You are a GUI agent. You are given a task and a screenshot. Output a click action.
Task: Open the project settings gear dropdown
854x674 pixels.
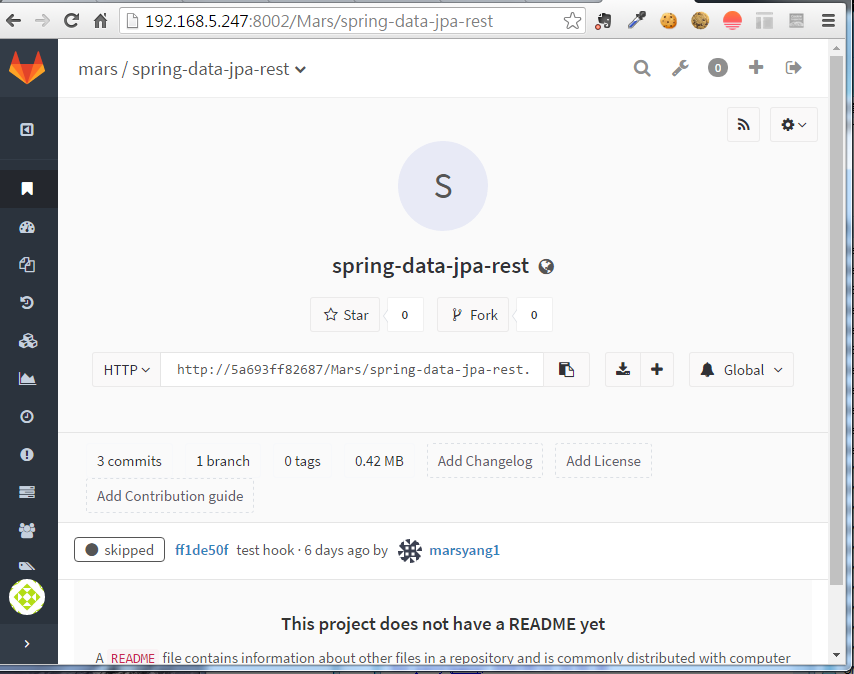pyautogui.click(x=794, y=125)
